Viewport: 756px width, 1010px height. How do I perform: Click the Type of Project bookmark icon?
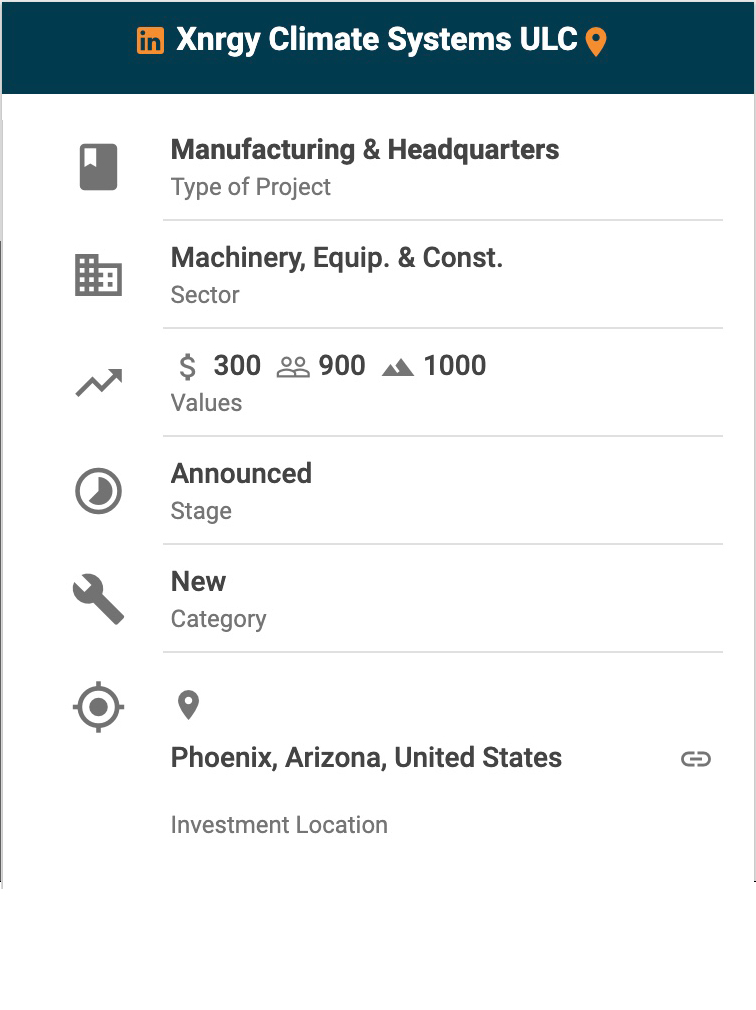coord(98,167)
